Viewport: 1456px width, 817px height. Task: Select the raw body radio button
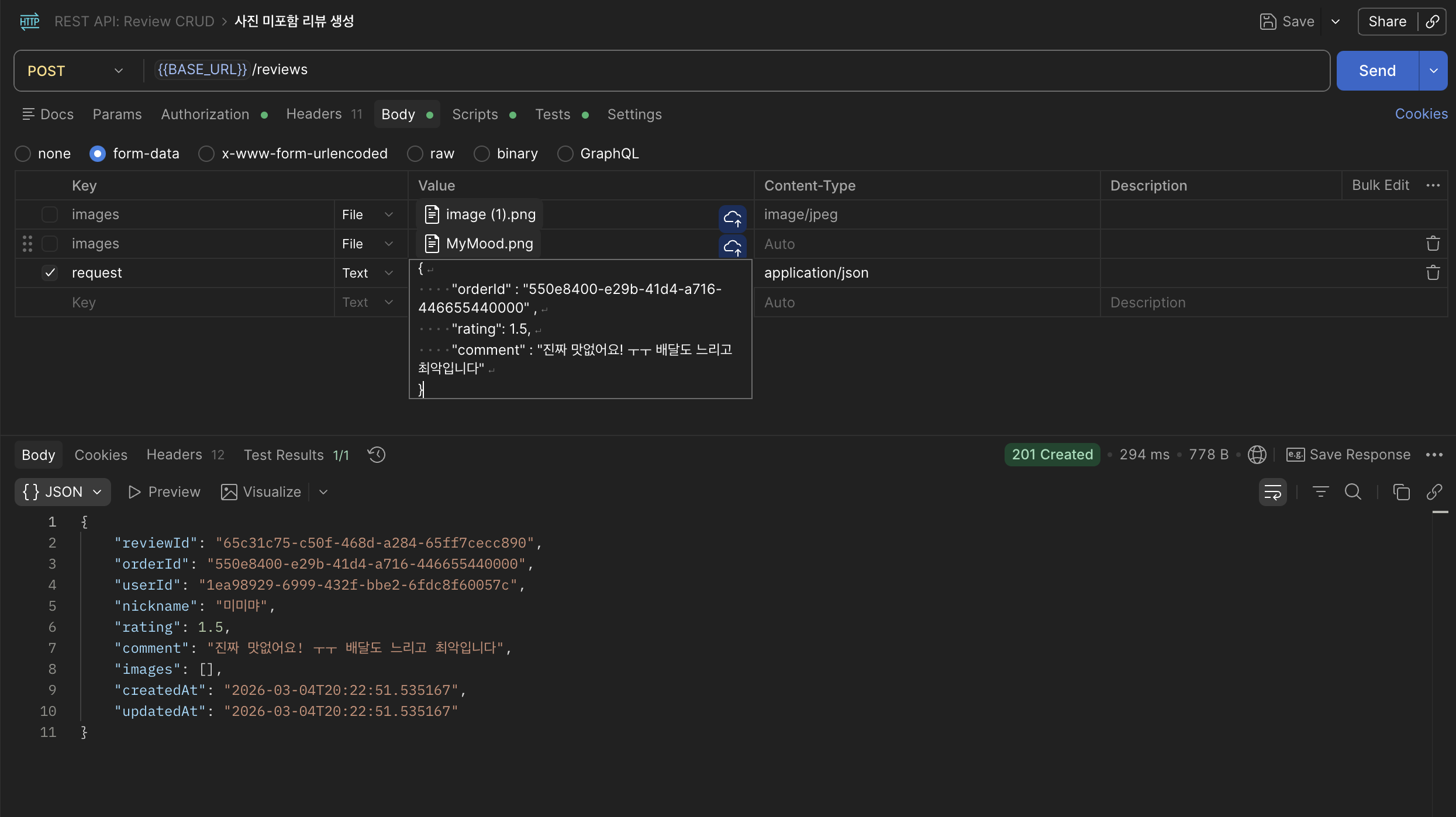(415, 154)
